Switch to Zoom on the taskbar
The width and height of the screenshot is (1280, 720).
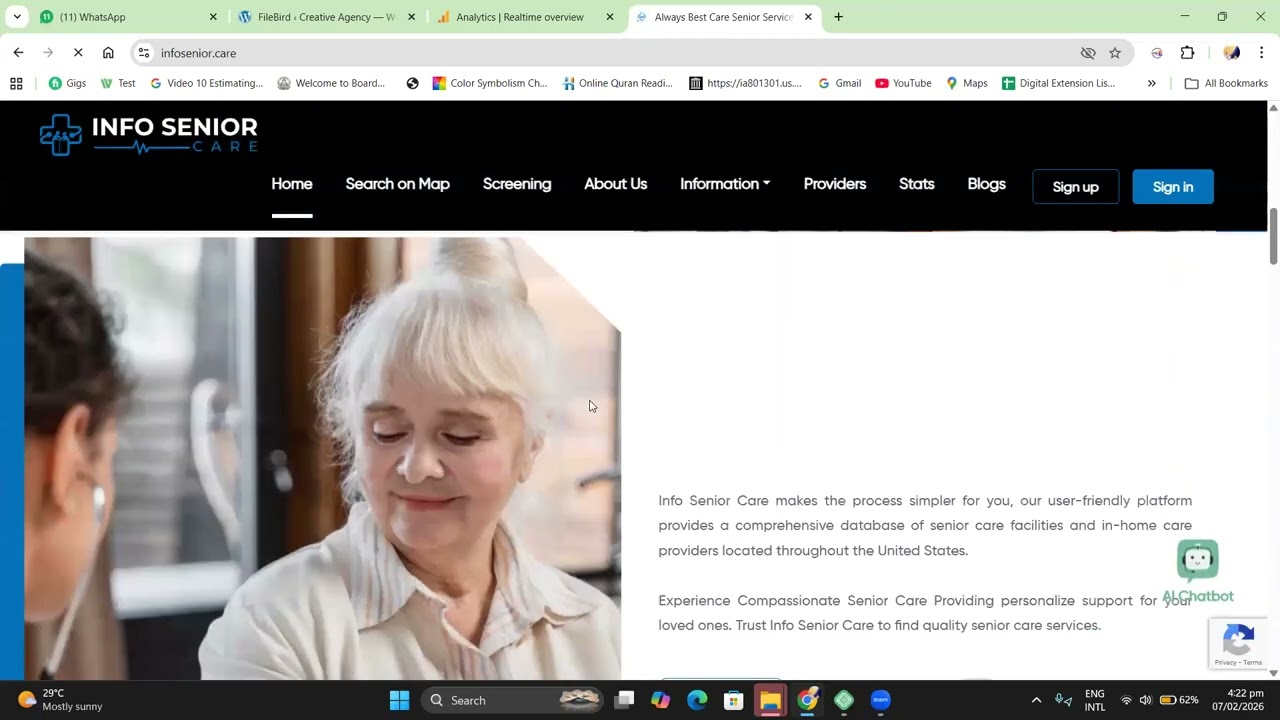pos(880,700)
